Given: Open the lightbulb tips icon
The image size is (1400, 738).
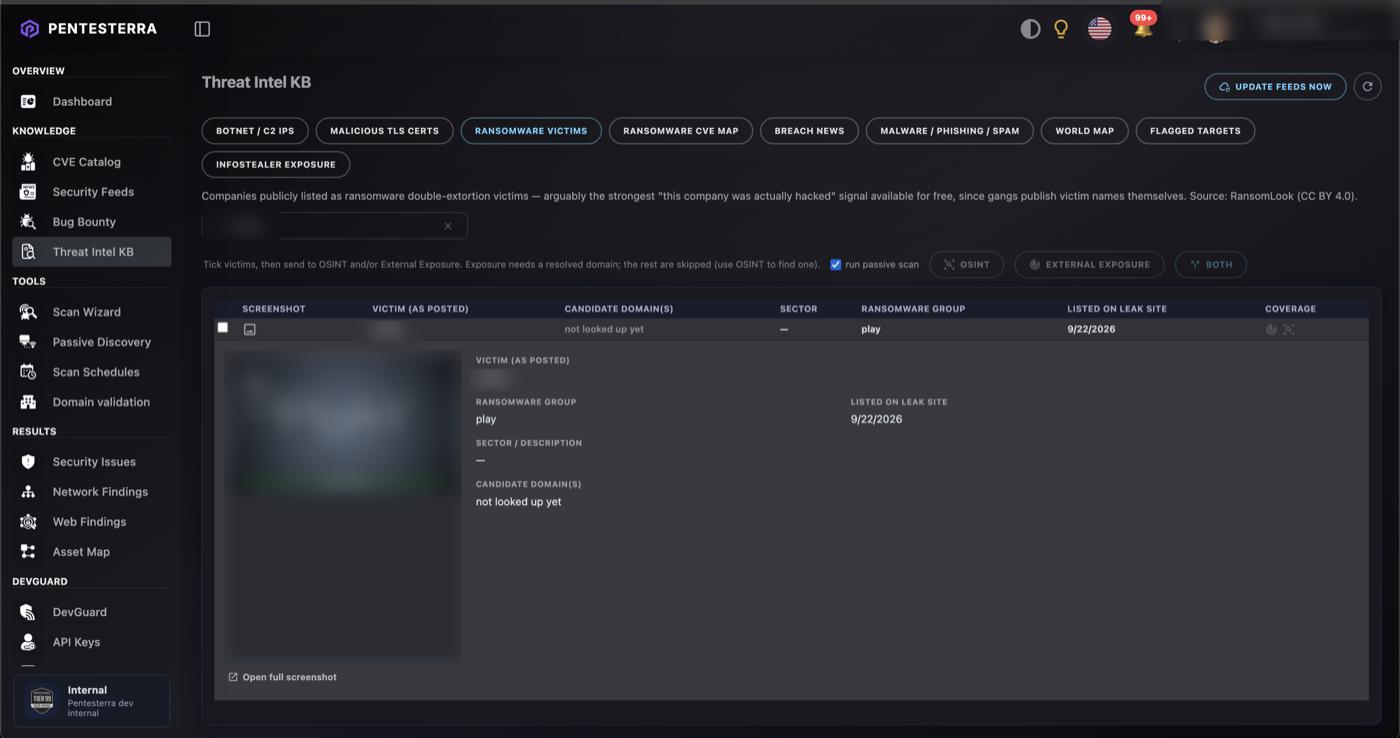Looking at the screenshot, I should pyautogui.click(x=1062, y=29).
